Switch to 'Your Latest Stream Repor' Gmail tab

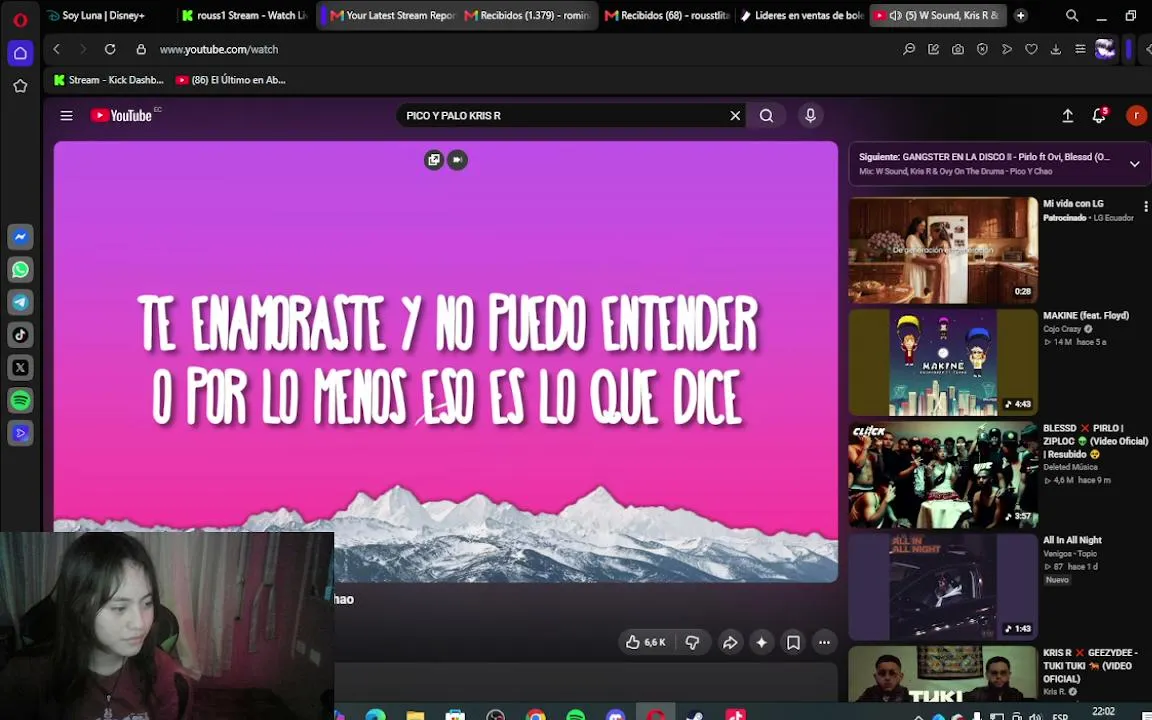(391, 15)
